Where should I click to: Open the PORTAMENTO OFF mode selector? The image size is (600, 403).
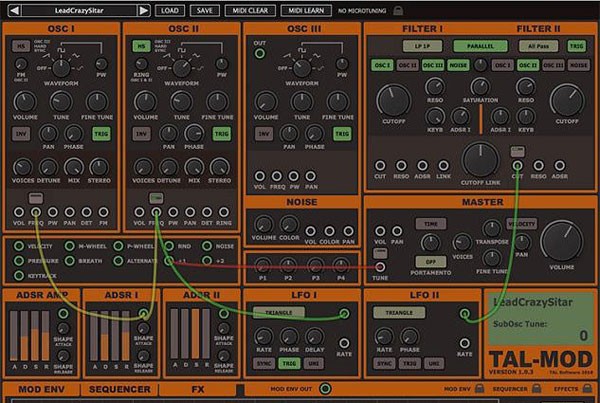[431, 262]
